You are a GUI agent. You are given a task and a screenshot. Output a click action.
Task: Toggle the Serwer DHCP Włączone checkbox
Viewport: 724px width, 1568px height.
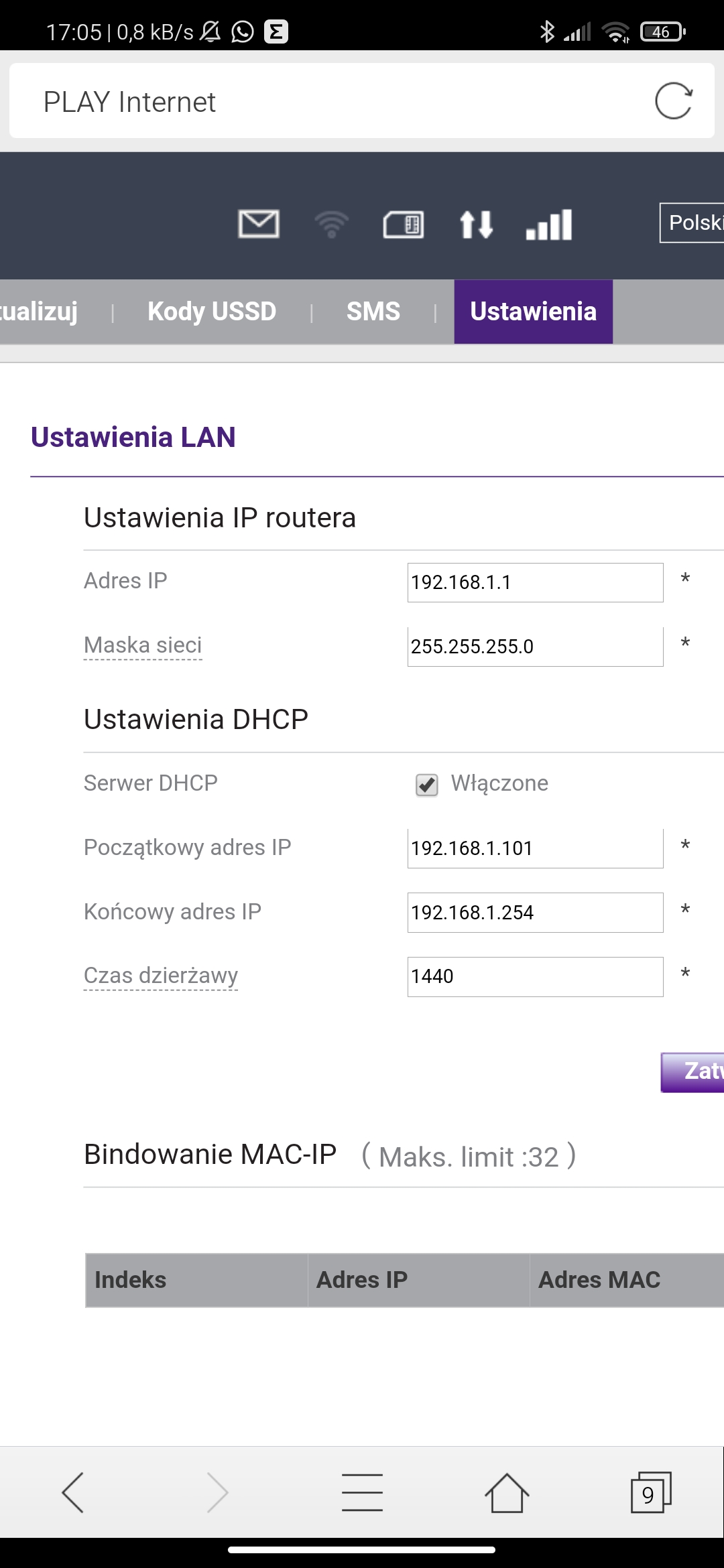(x=427, y=784)
